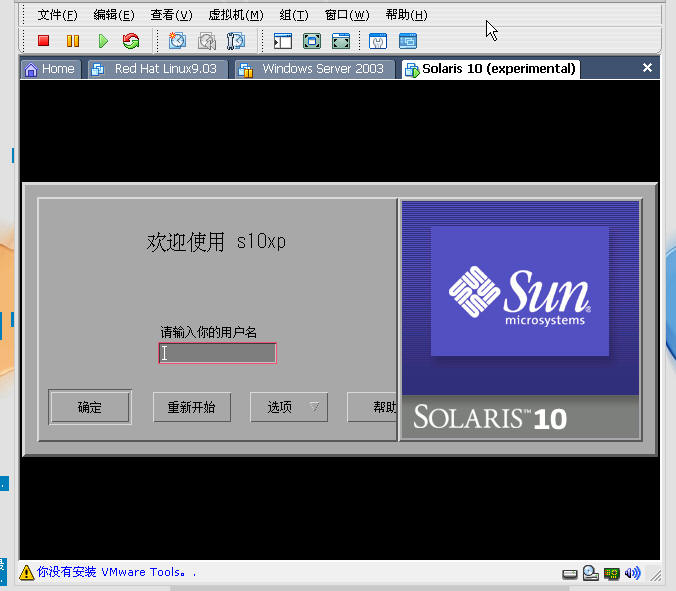Open the 编辑(E) menu
The height and width of the screenshot is (591, 676).
114,15
